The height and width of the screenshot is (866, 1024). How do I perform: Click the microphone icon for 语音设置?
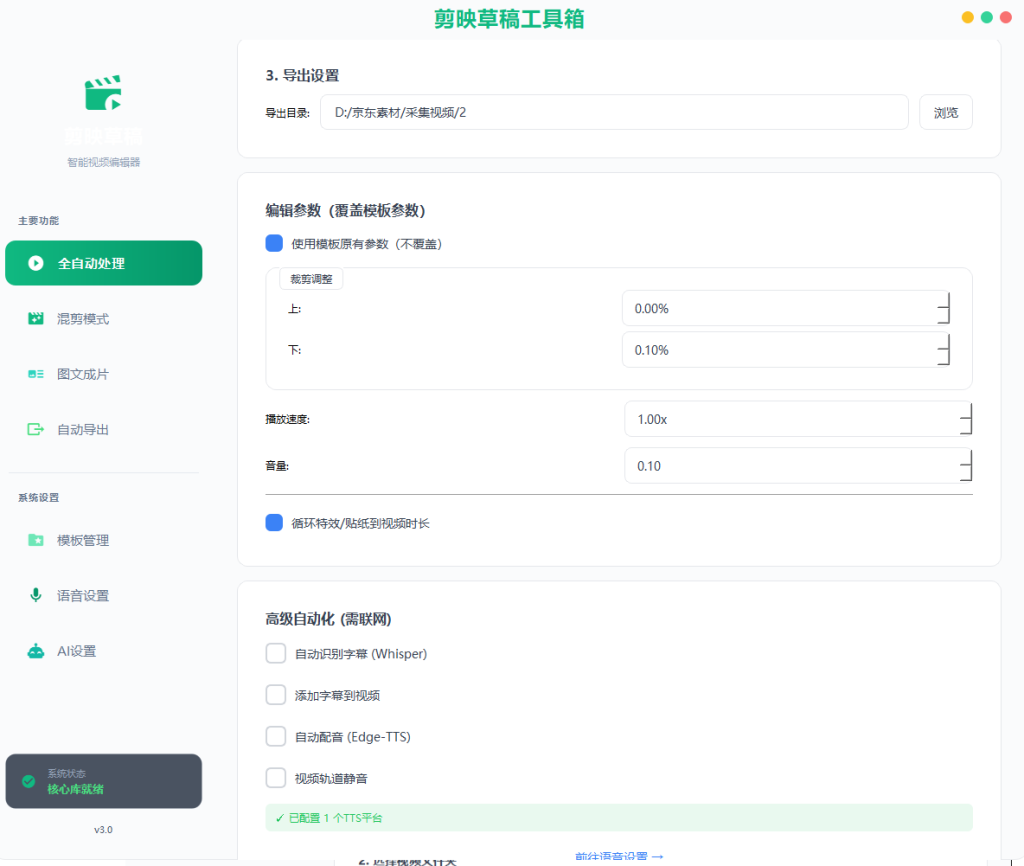(x=36, y=595)
